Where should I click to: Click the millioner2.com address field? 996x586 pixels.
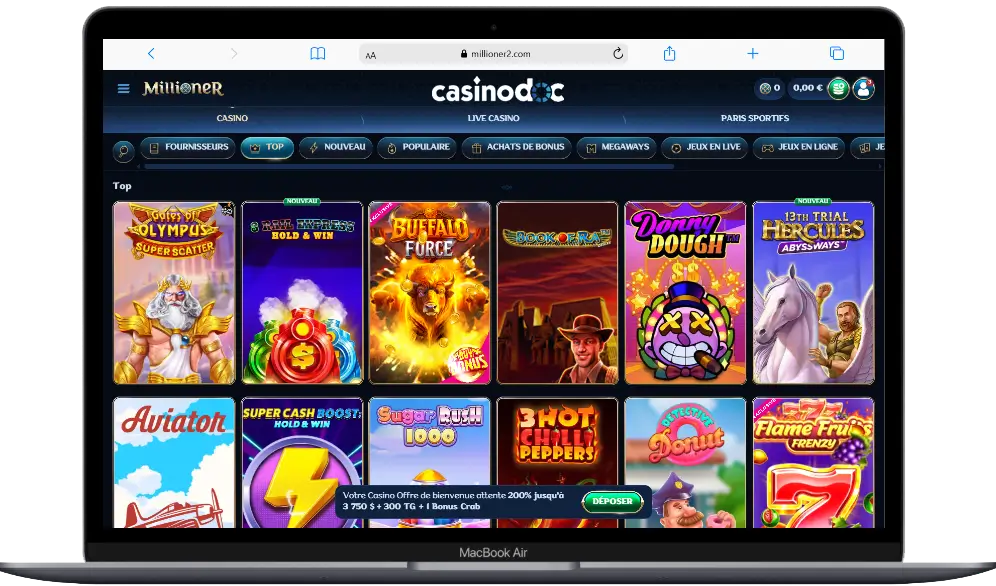point(494,54)
